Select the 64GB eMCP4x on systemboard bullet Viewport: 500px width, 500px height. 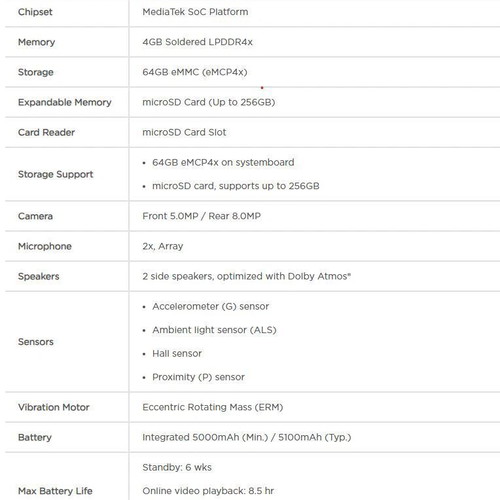point(223,162)
